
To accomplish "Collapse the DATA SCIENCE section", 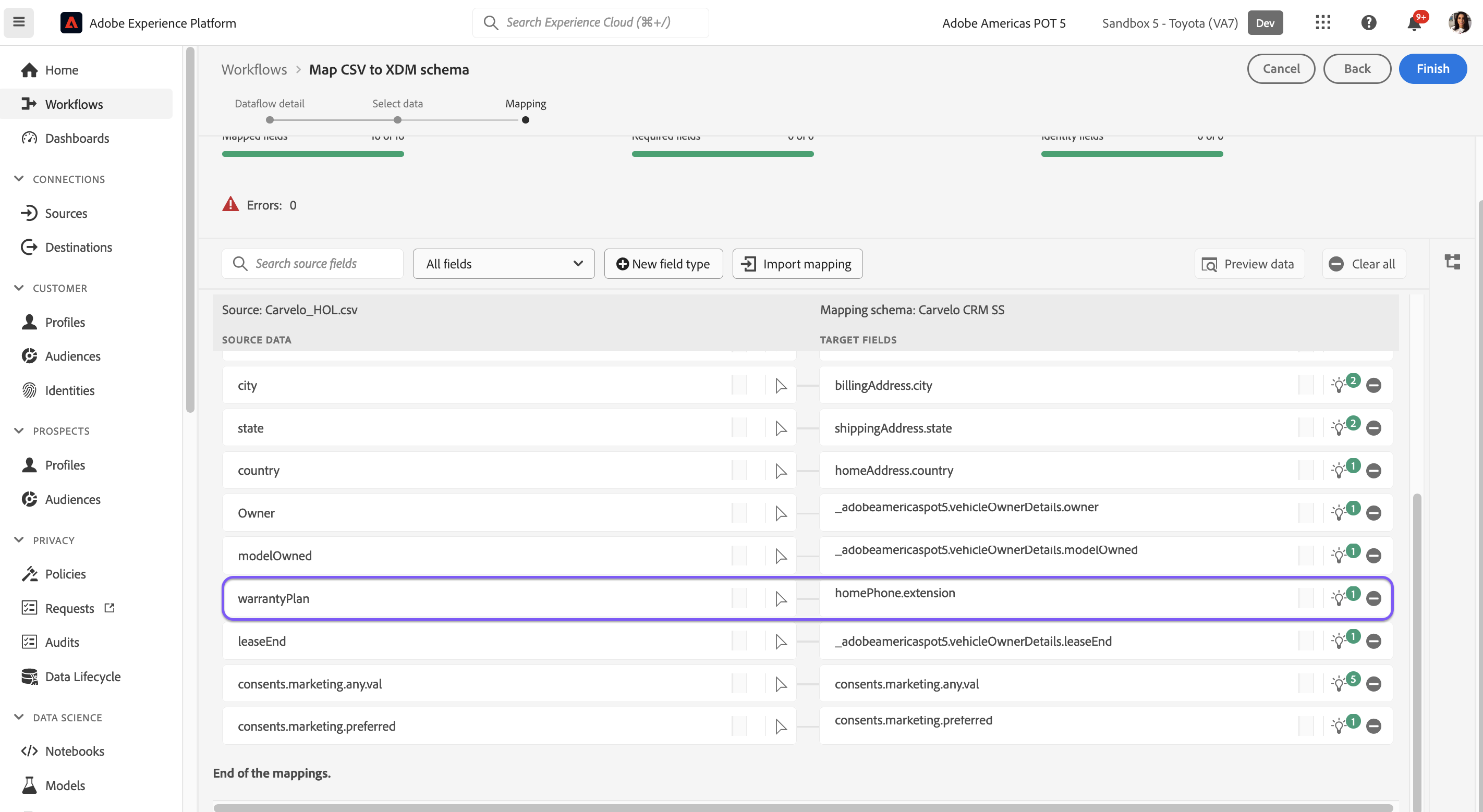I will 19,717.
